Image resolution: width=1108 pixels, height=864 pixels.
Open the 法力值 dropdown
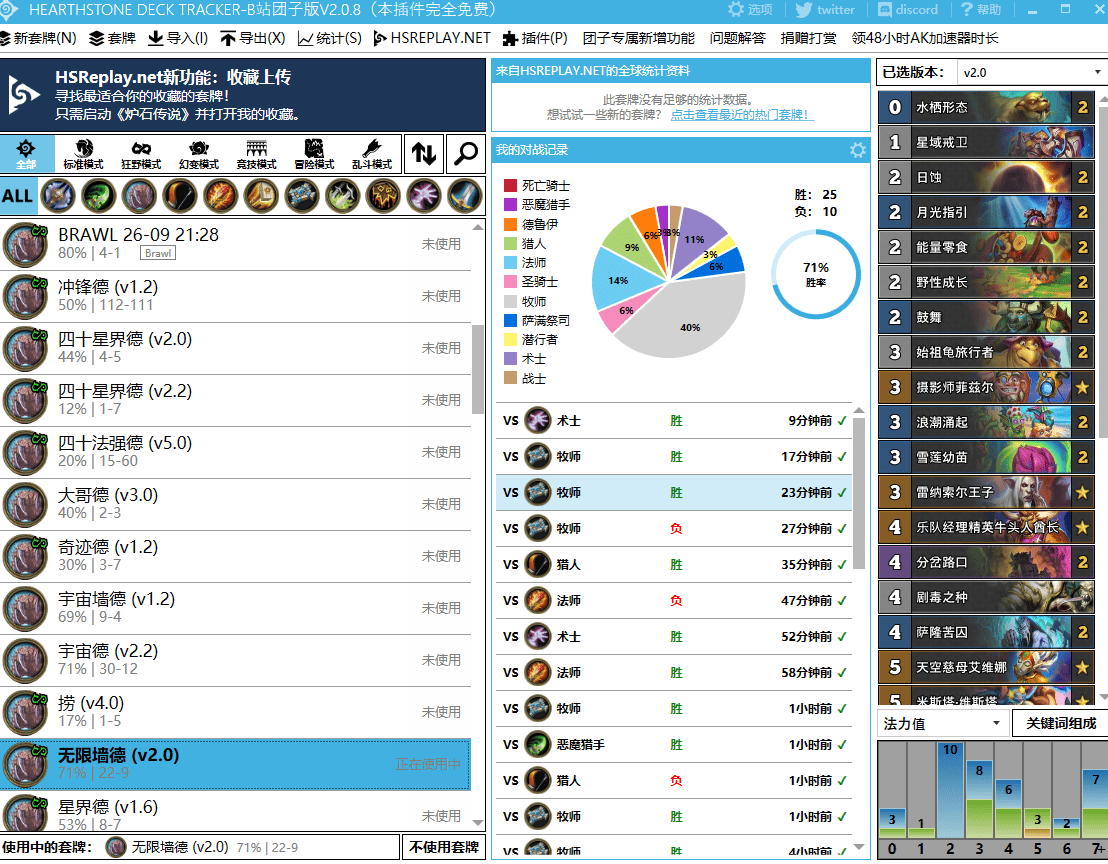point(942,723)
